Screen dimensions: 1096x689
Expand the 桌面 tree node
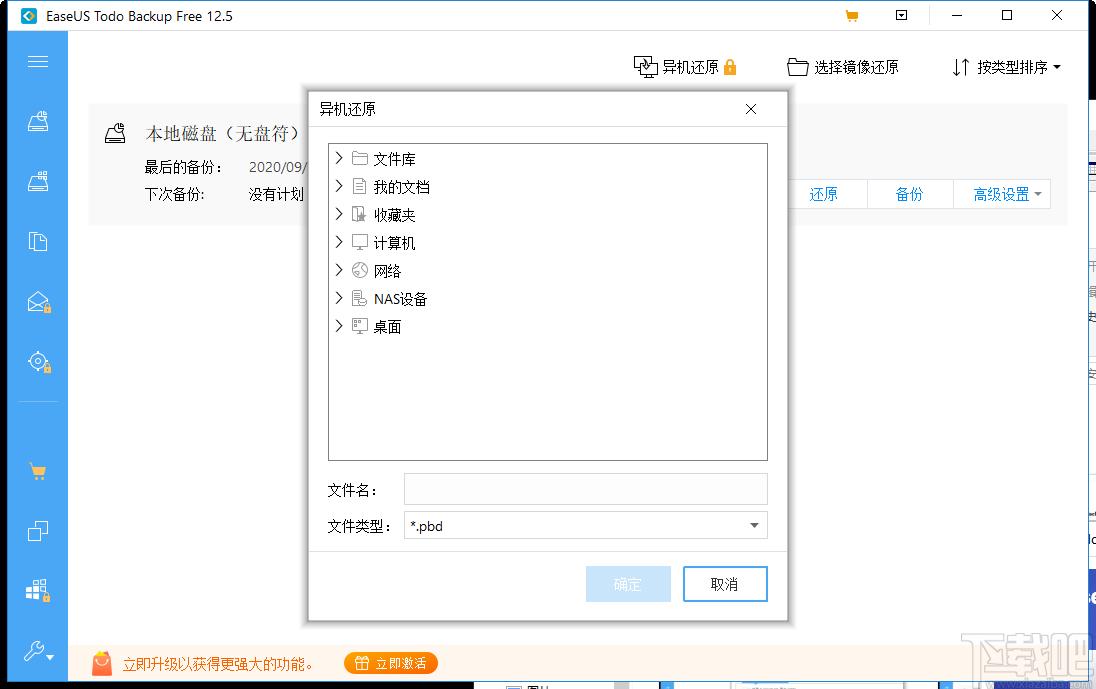[x=339, y=326]
